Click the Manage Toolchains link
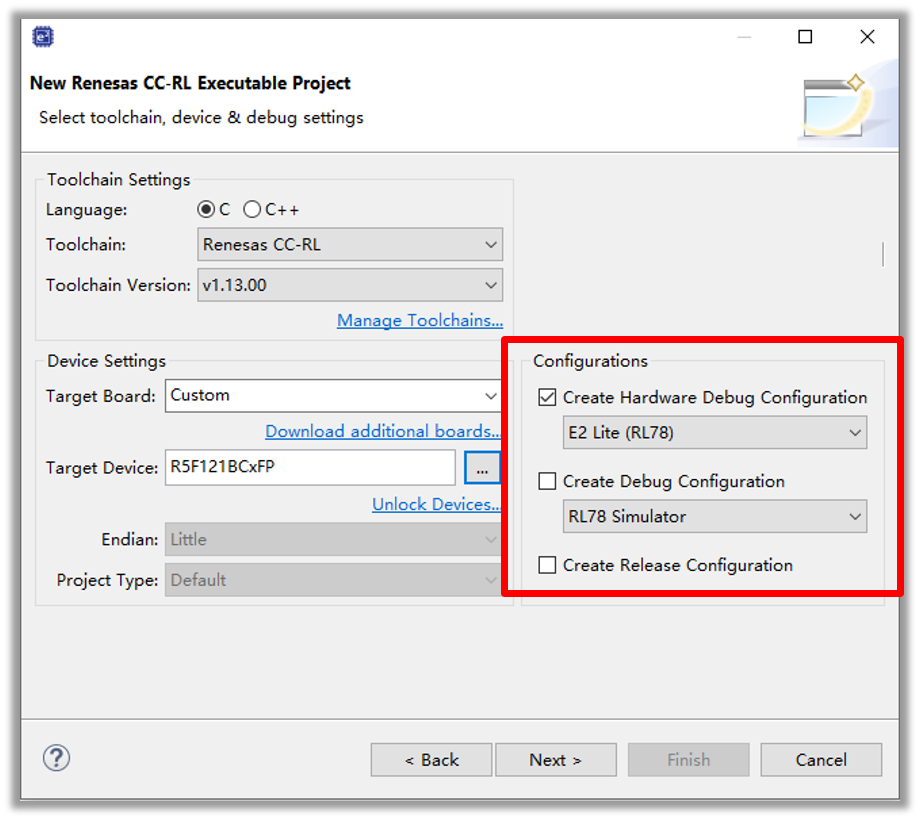The width and height of the screenshot is (920, 820). coord(419,320)
